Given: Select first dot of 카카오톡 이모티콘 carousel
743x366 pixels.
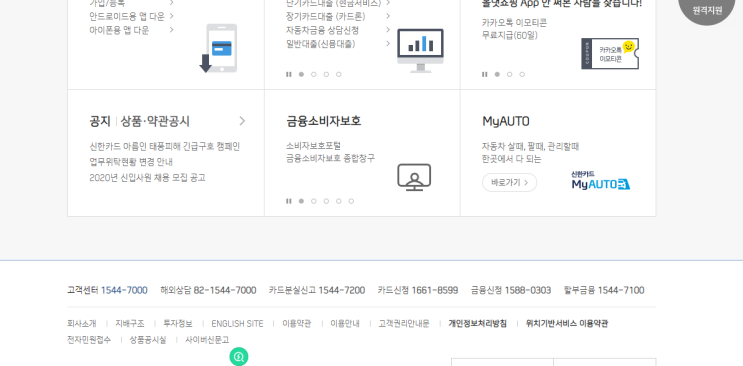Looking at the screenshot, I should point(497,74).
